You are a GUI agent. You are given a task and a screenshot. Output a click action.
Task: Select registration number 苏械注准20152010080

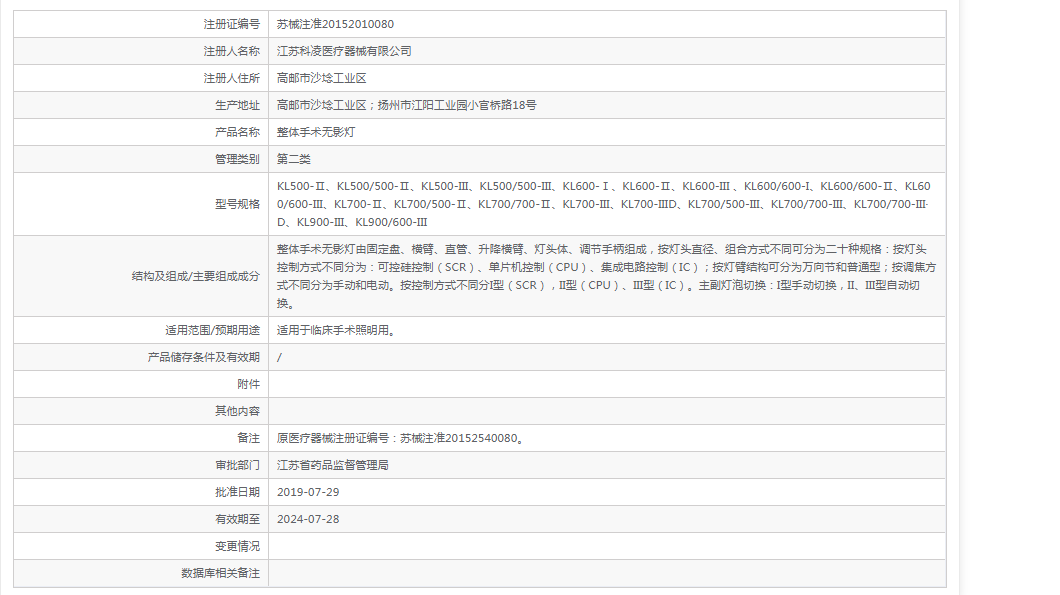pos(335,24)
